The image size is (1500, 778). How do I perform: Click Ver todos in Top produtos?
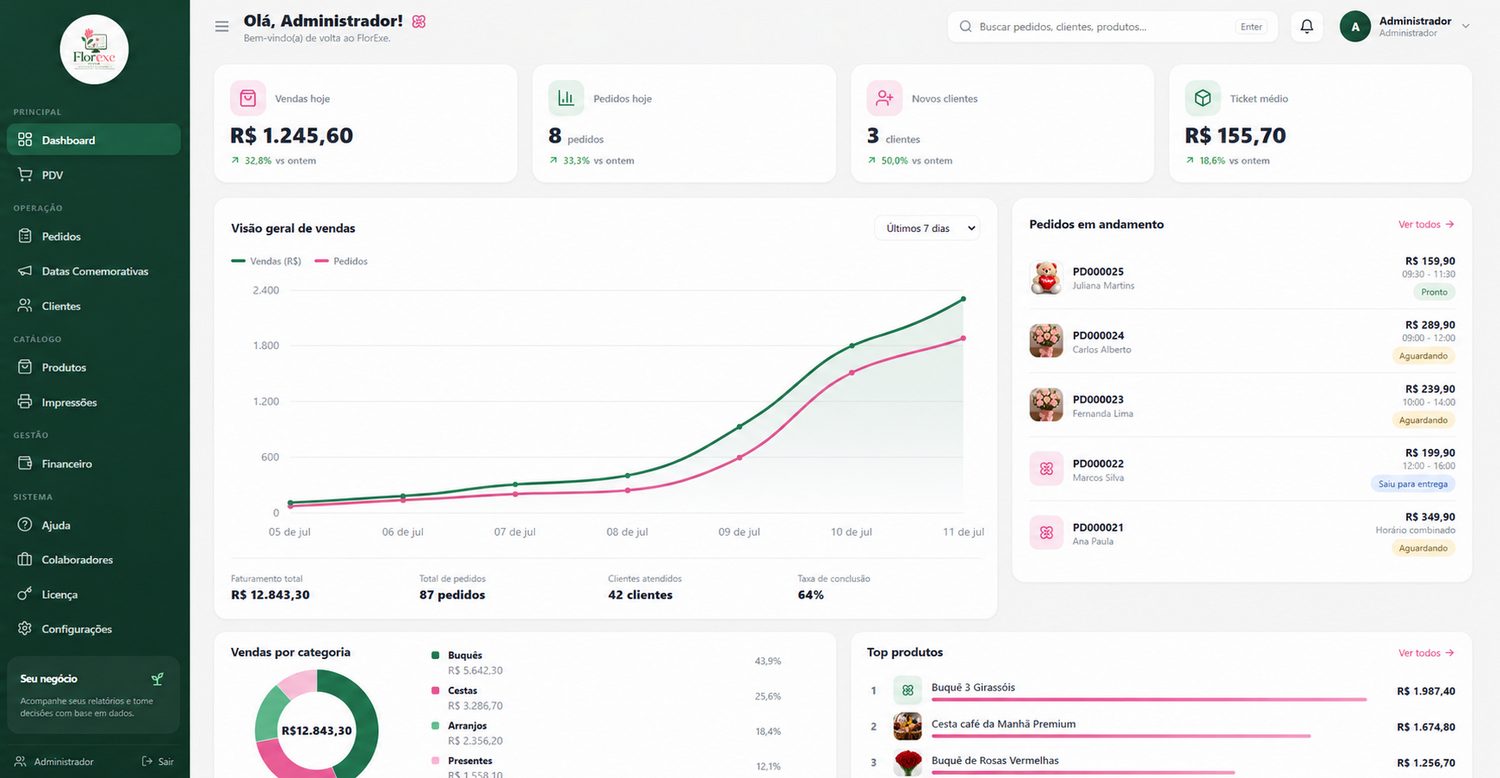[1426, 653]
